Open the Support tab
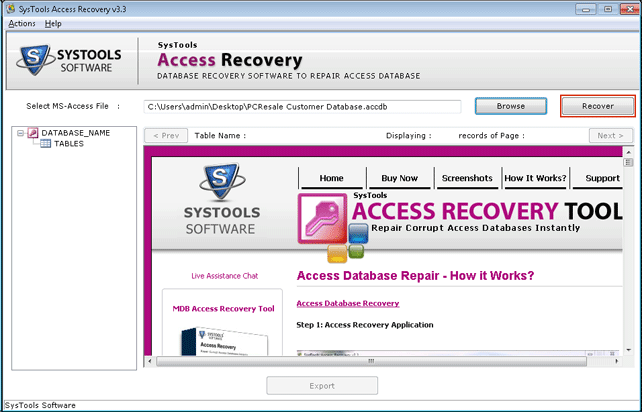Screen dimensions: 642x412 [598, 178]
